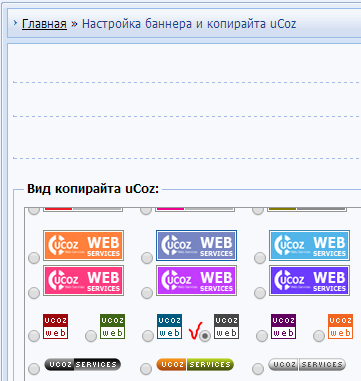The width and height of the screenshot is (361, 381).
Task: Select the checked radio for dark gray web badge
Action: click(205, 336)
